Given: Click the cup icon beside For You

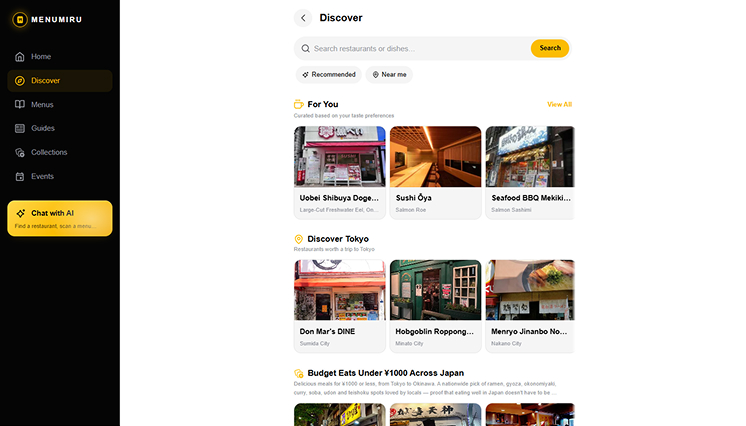Looking at the screenshot, I should tap(299, 104).
